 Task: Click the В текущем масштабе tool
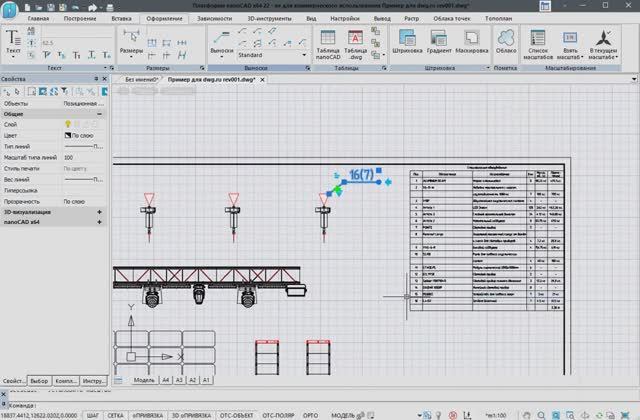(603, 44)
